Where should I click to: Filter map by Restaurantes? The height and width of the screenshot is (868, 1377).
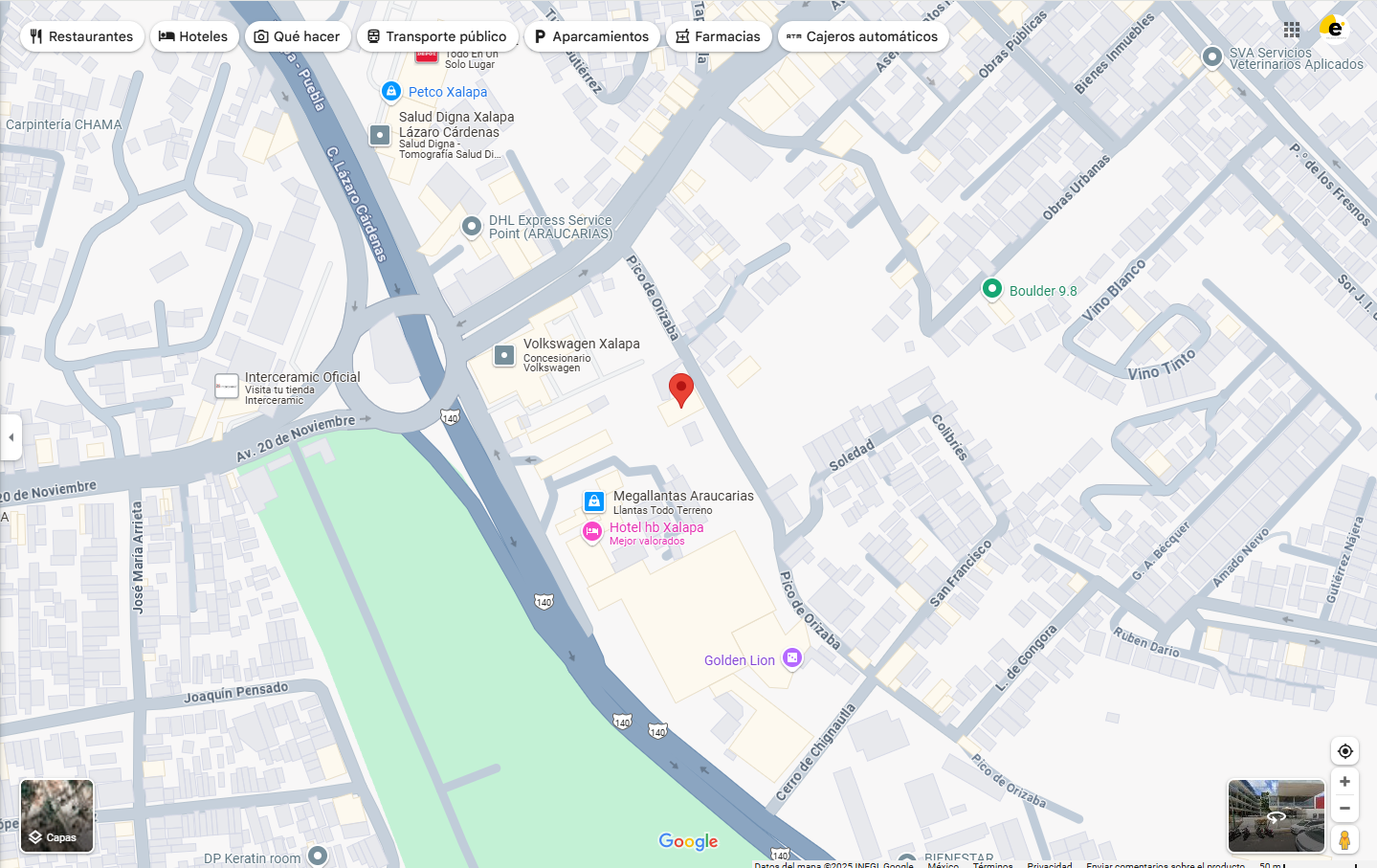(82, 36)
